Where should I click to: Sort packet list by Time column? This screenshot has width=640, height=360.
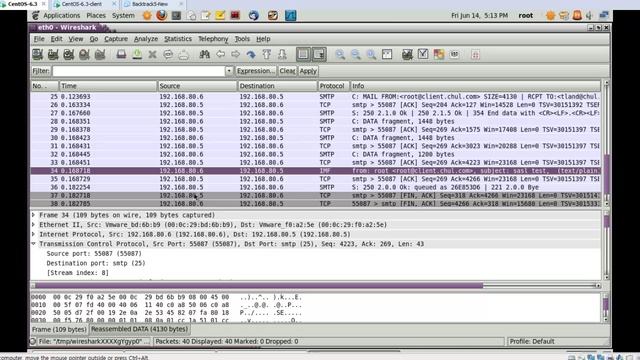pos(108,86)
